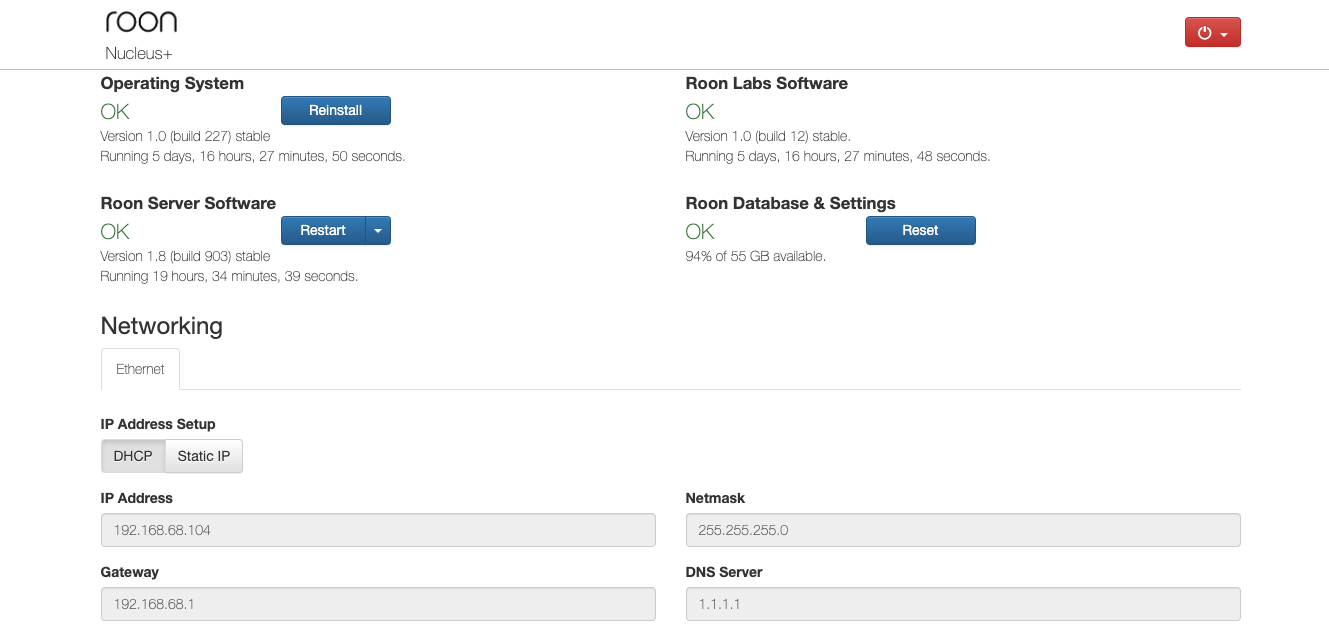The height and width of the screenshot is (641, 1329).
Task: Click the Roon Database & Settings OK status
Action: tap(700, 231)
